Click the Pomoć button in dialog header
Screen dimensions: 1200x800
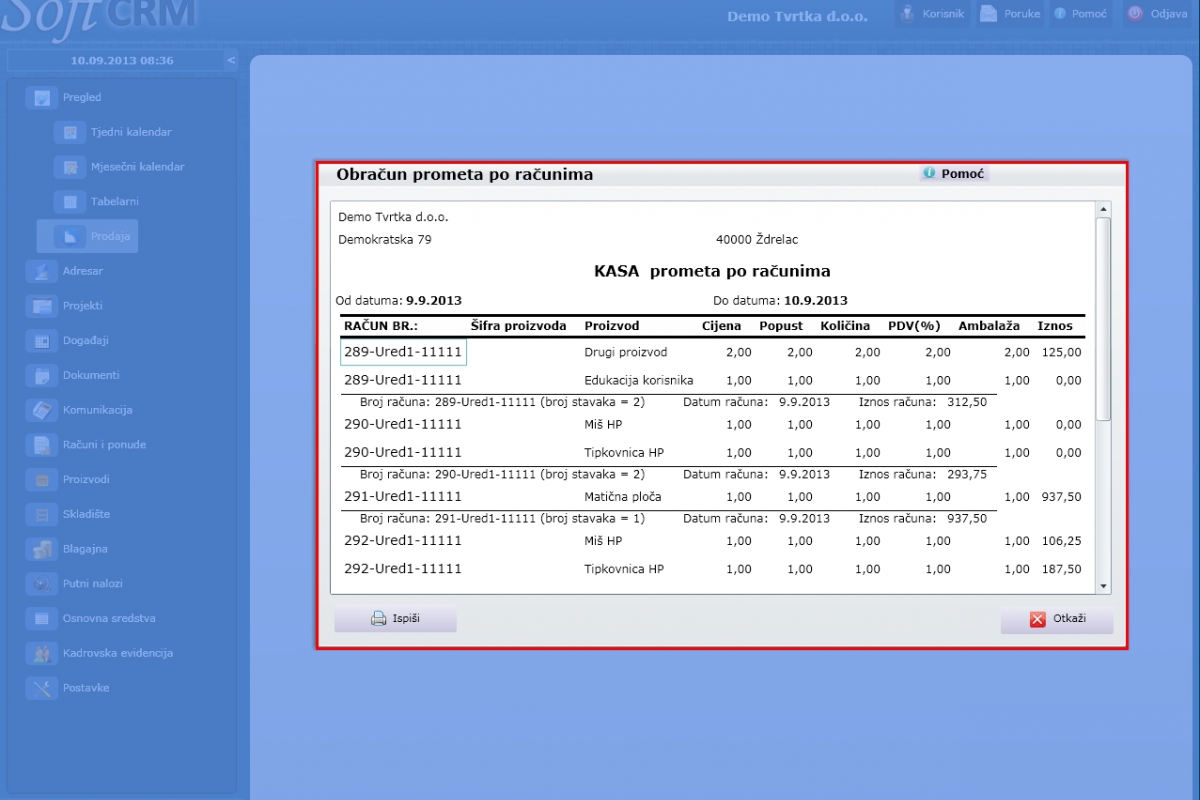click(x=954, y=174)
